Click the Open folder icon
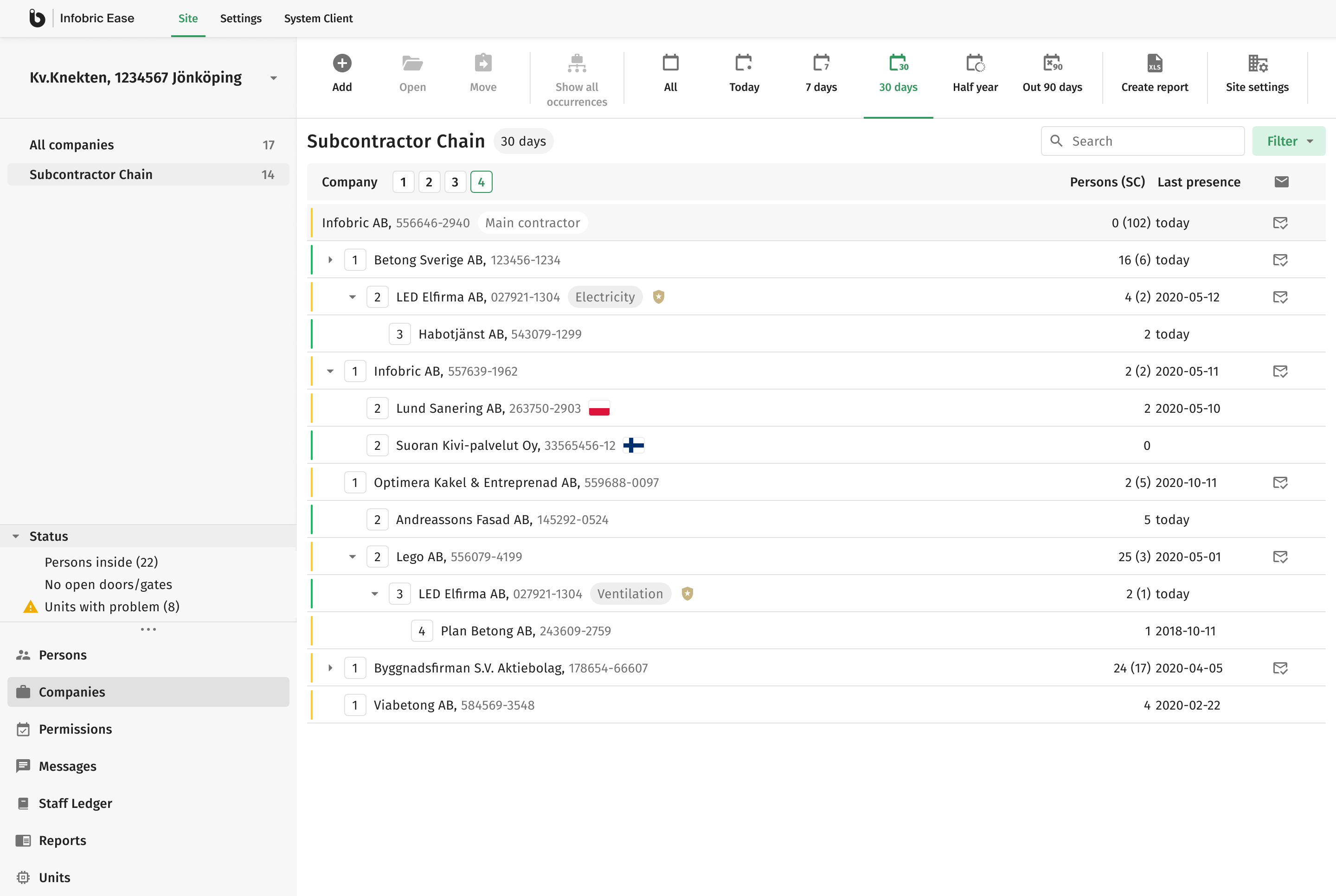Image resolution: width=1336 pixels, height=896 pixels. click(412, 63)
